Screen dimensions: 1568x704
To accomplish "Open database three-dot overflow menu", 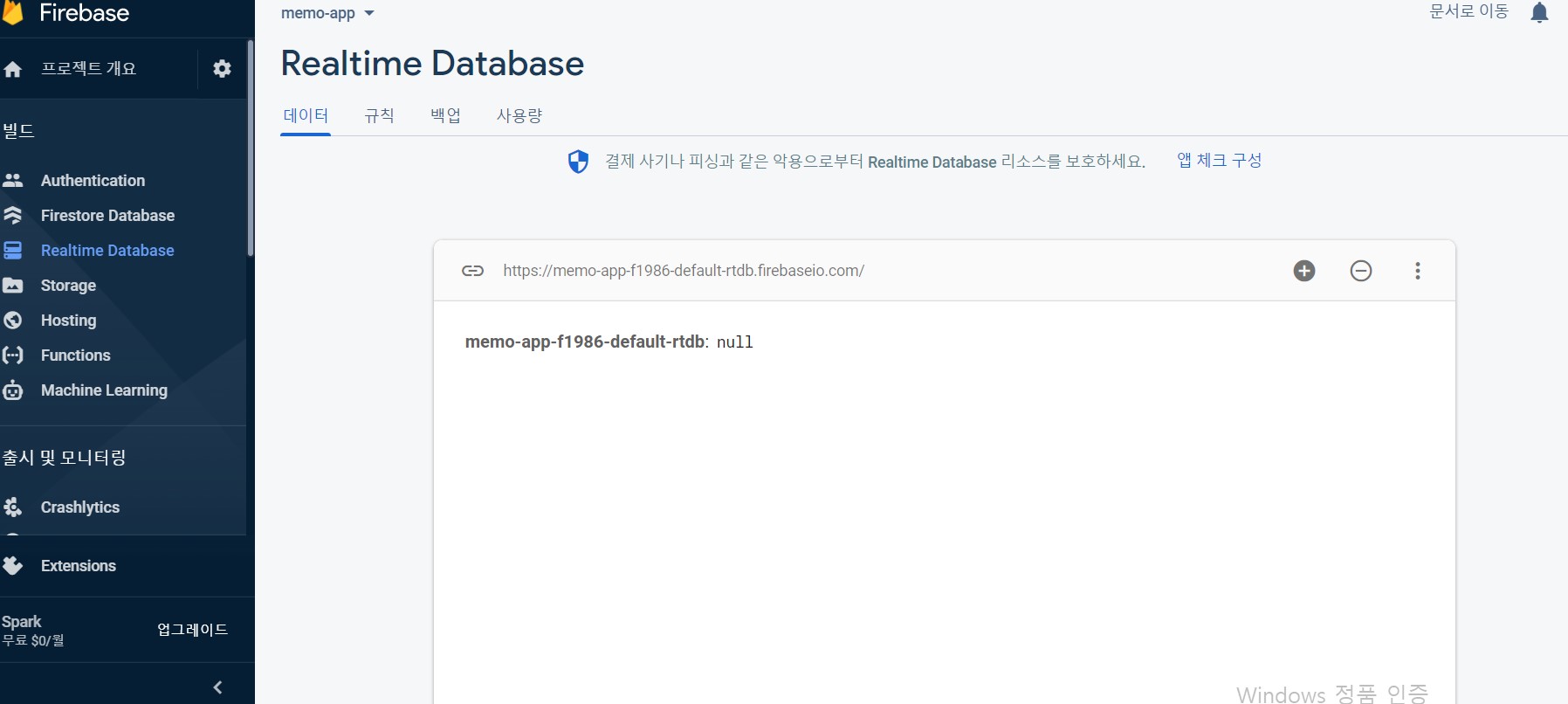I will (x=1418, y=271).
